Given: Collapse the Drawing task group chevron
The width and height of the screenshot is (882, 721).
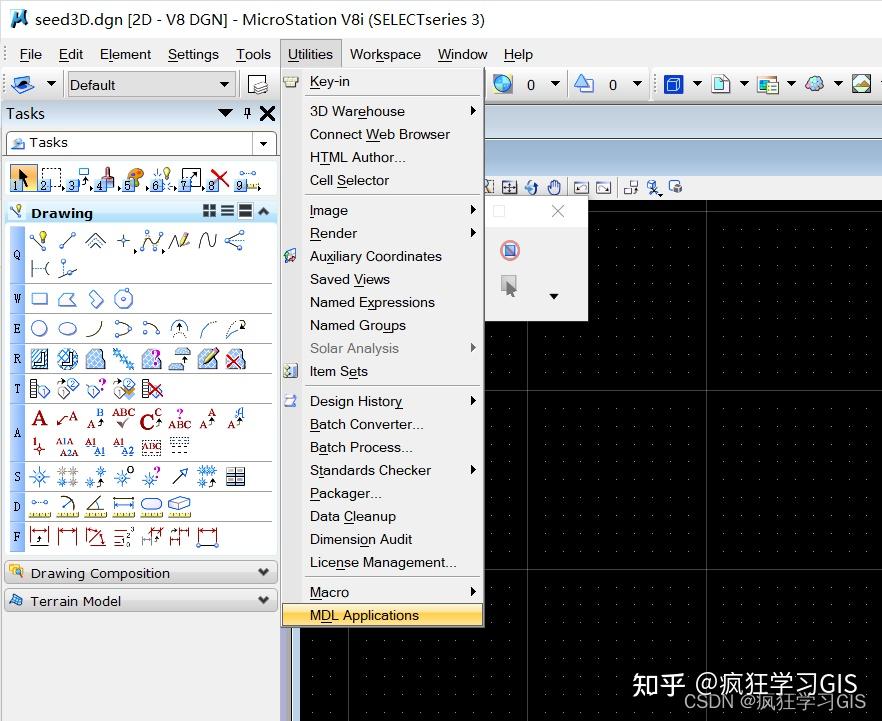Looking at the screenshot, I should point(262,212).
